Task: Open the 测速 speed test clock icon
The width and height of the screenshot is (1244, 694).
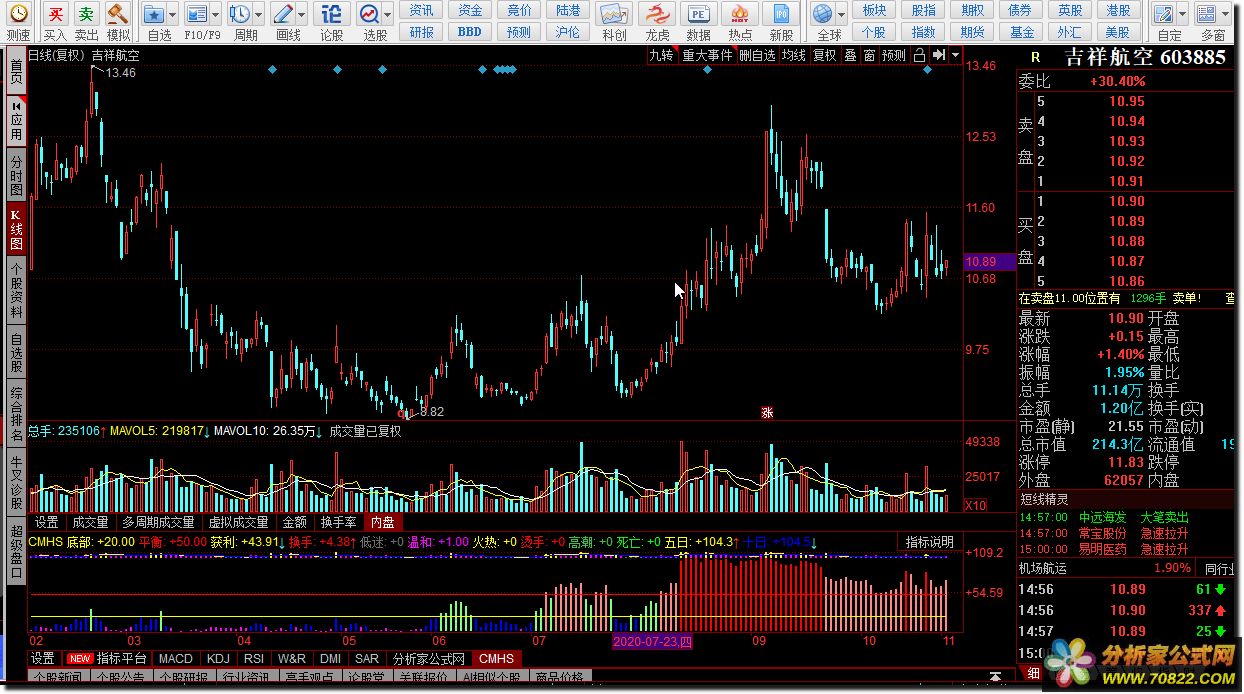Action: coord(18,14)
